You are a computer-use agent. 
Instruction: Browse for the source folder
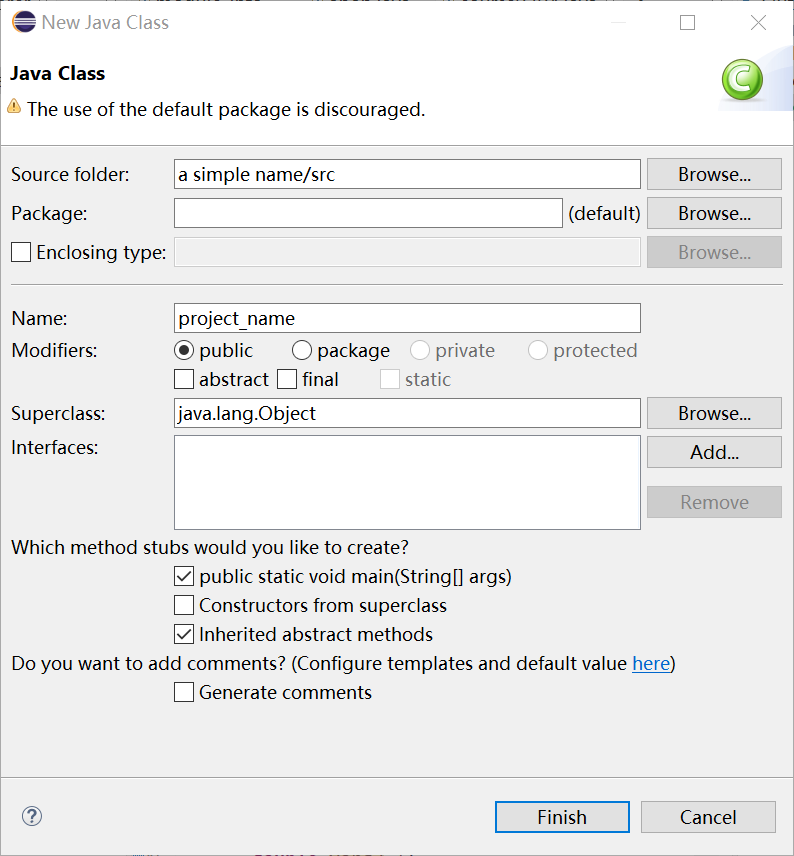click(x=714, y=174)
